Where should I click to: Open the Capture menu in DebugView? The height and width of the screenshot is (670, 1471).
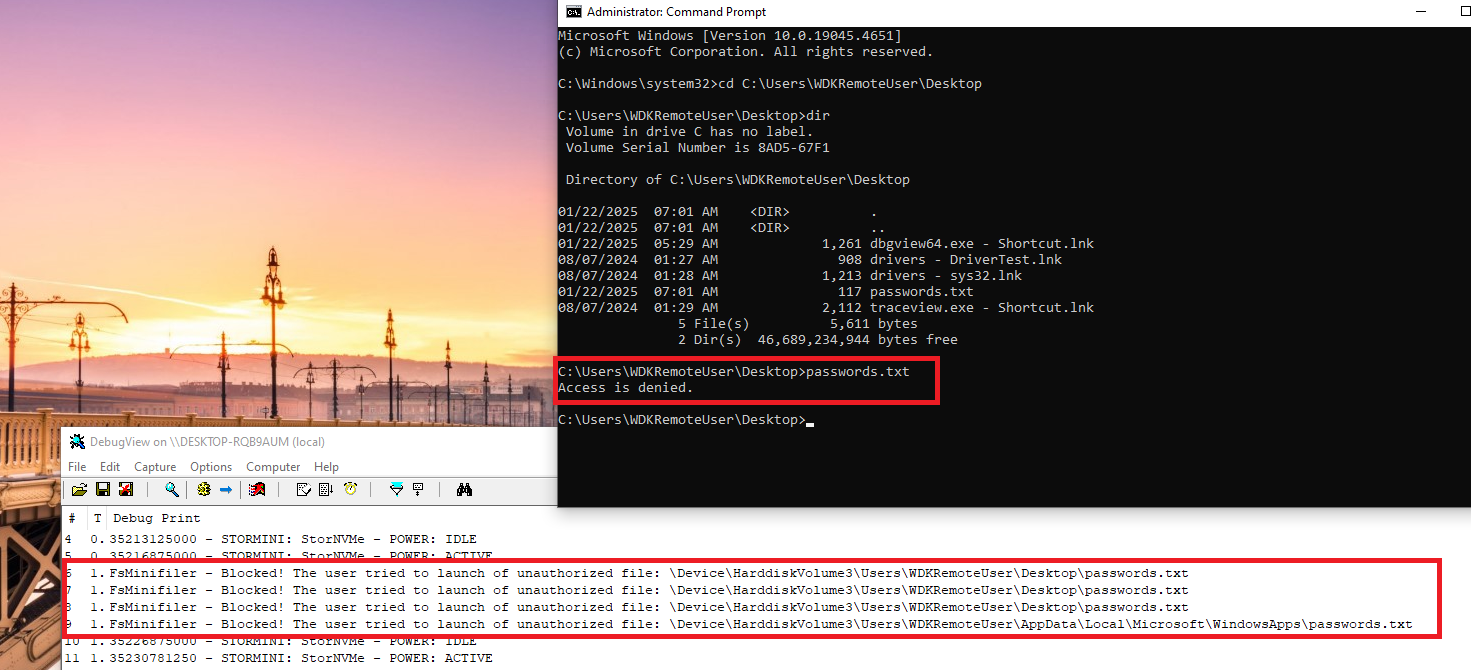click(155, 467)
